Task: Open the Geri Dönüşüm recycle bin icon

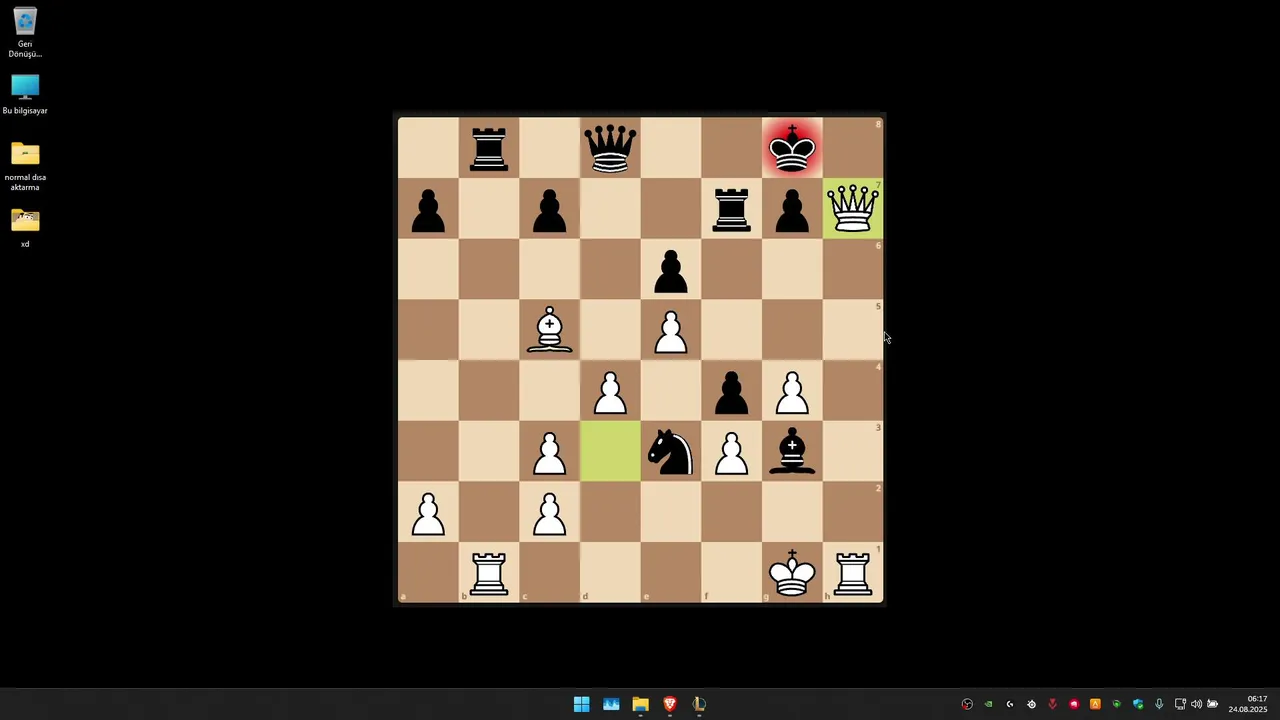Action: [25, 33]
